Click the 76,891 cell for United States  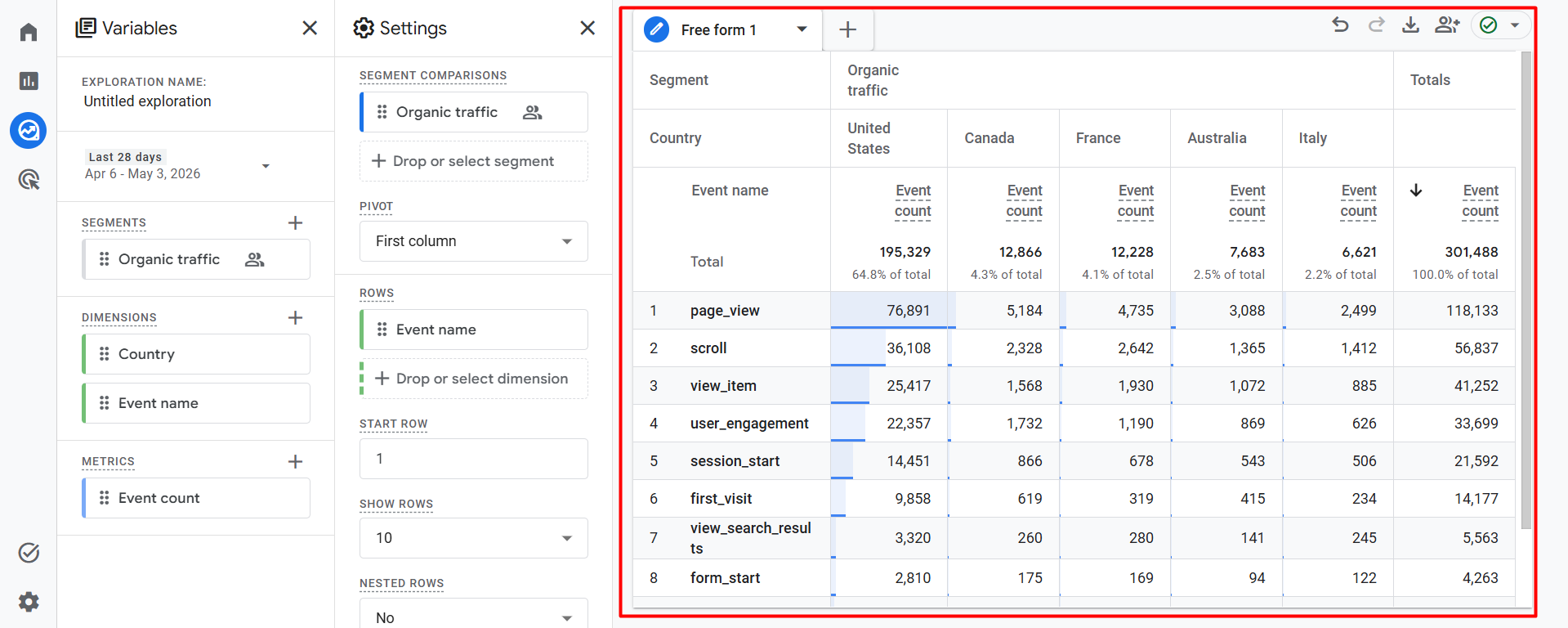coord(889,311)
